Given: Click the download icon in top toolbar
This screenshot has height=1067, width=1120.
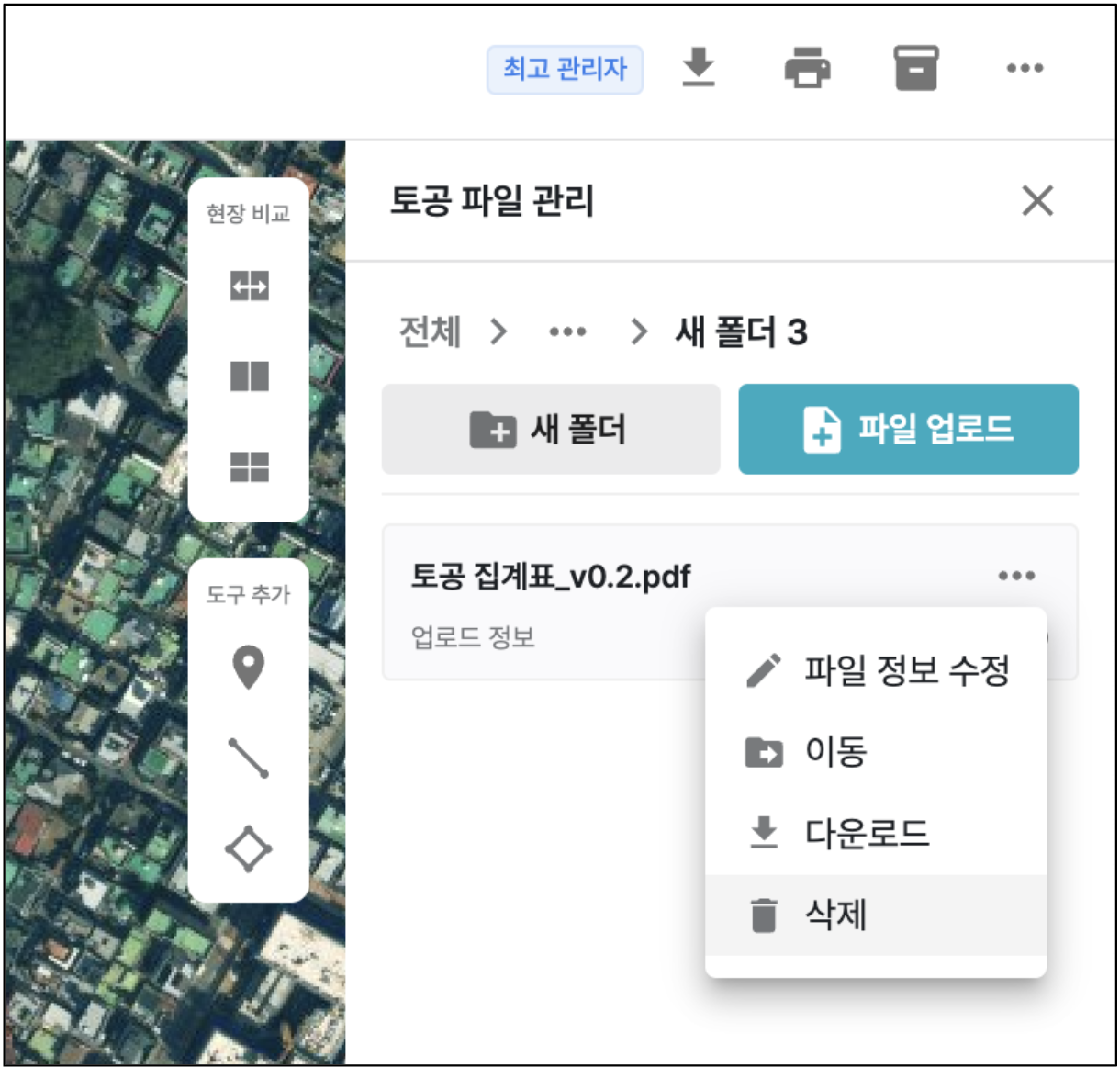Looking at the screenshot, I should (699, 68).
